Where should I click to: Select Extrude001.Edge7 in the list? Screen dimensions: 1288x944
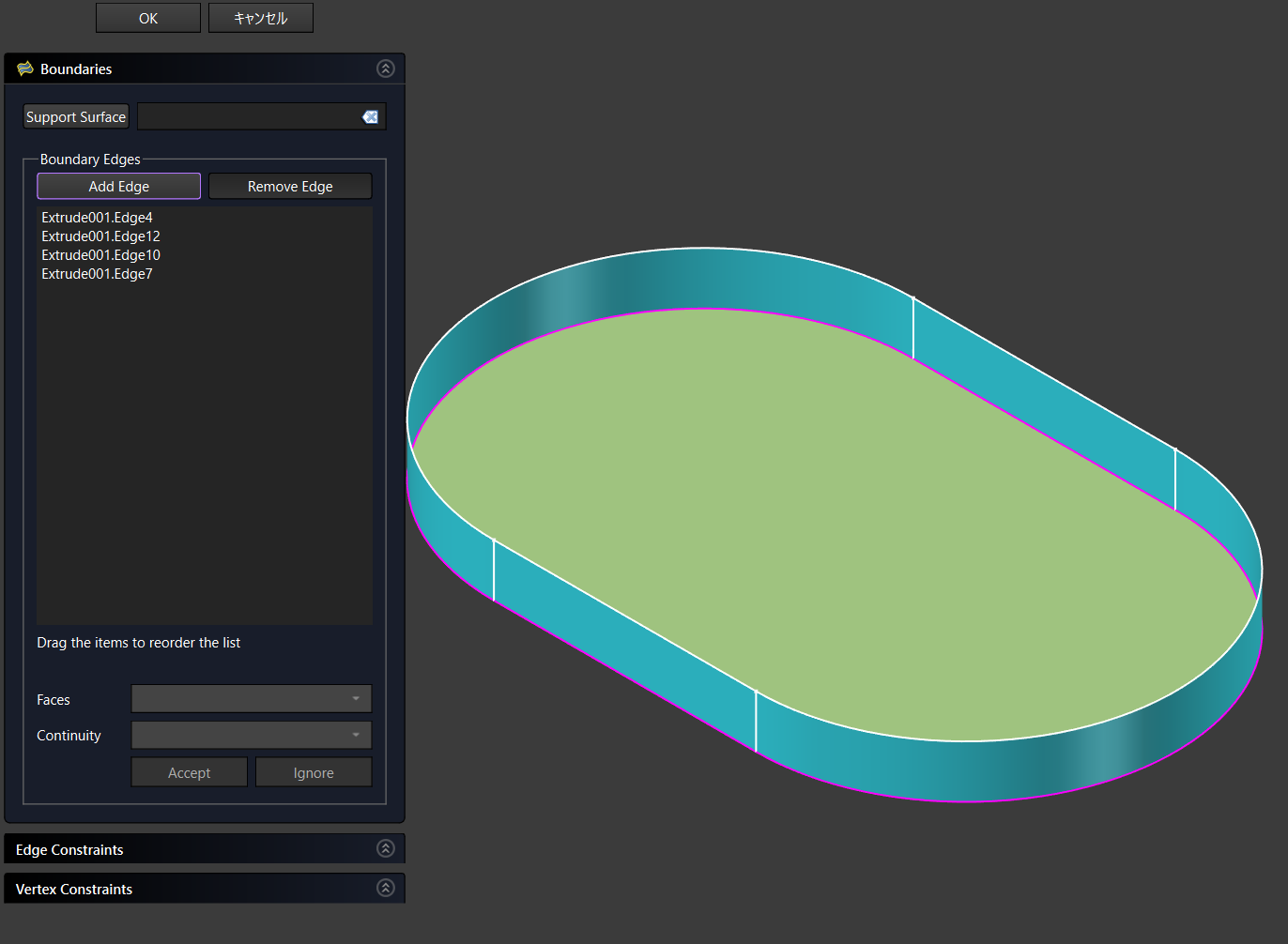coord(97,274)
